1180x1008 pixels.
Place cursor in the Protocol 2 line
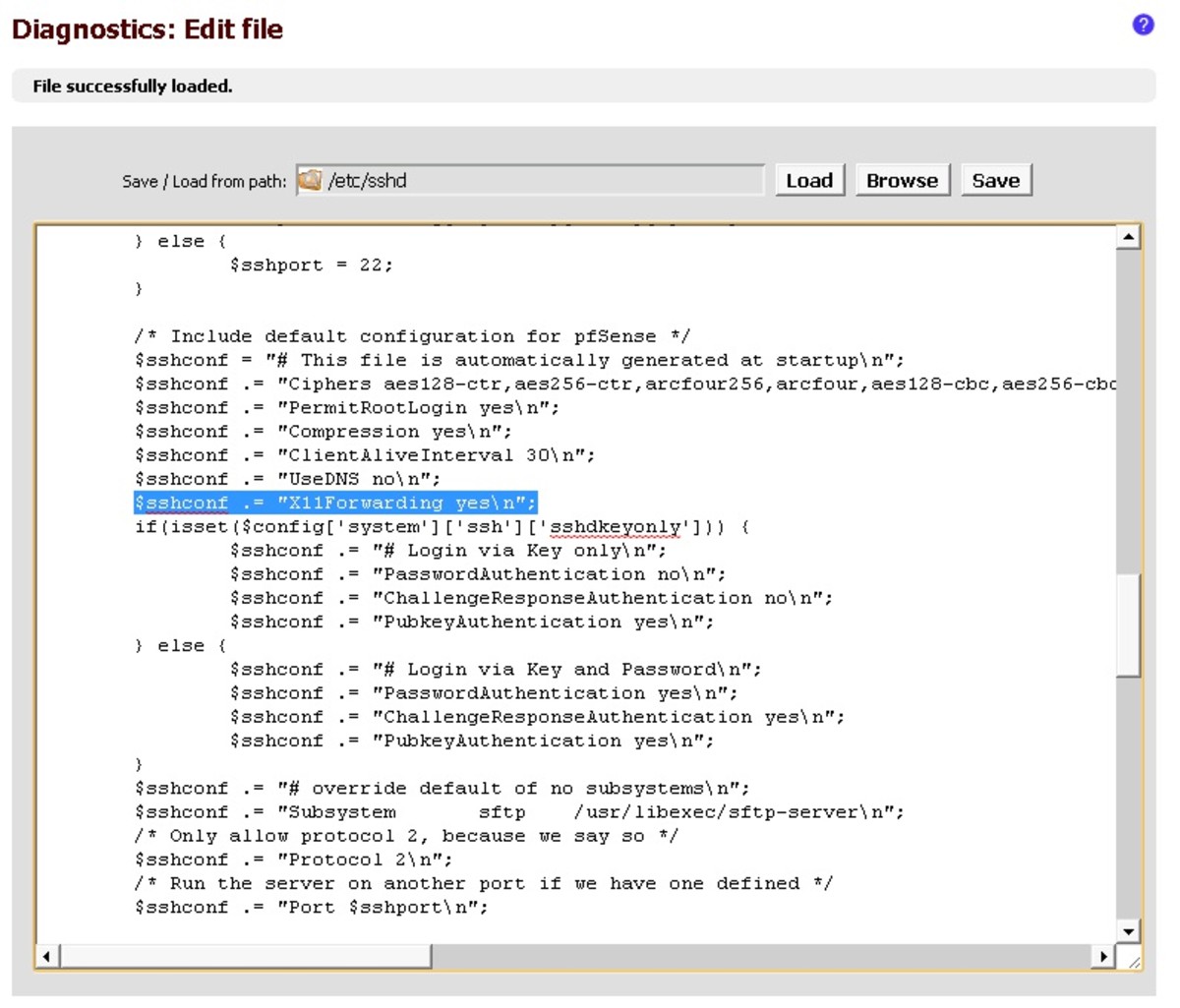point(293,860)
